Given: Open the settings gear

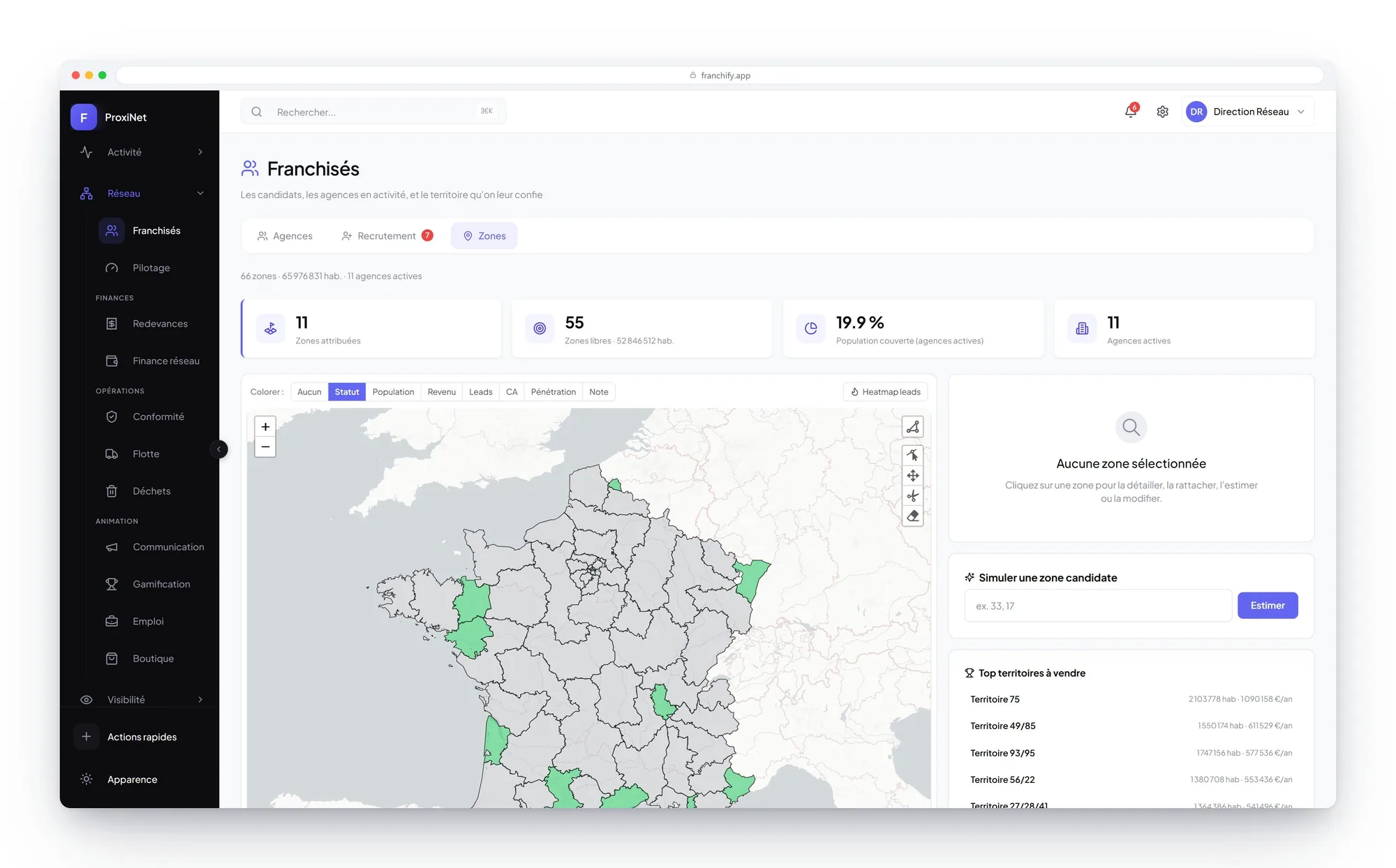Looking at the screenshot, I should [1162, 112].
